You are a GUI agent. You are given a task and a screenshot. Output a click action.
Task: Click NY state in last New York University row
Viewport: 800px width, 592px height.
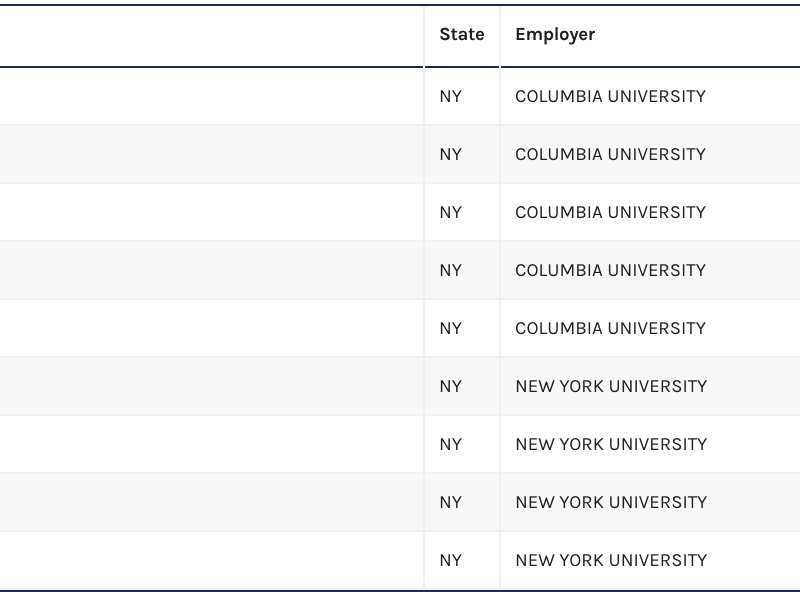(451, 560)
